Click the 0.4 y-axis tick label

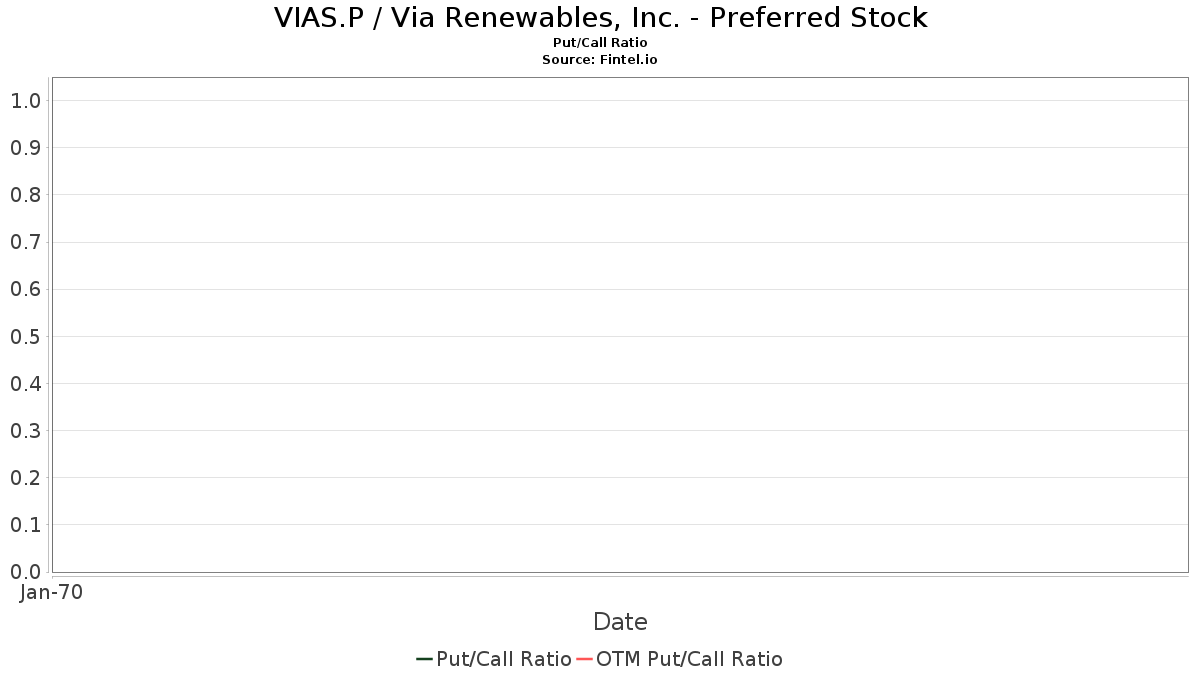pyautogui.click(x=25, y=383)
